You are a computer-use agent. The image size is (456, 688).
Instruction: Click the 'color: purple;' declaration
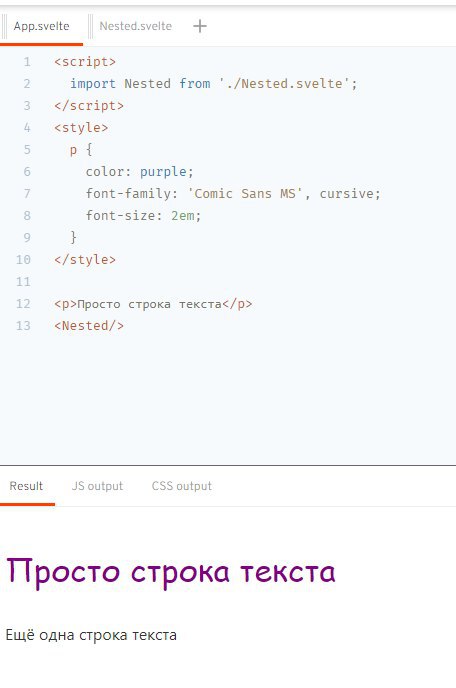[140, 171]
